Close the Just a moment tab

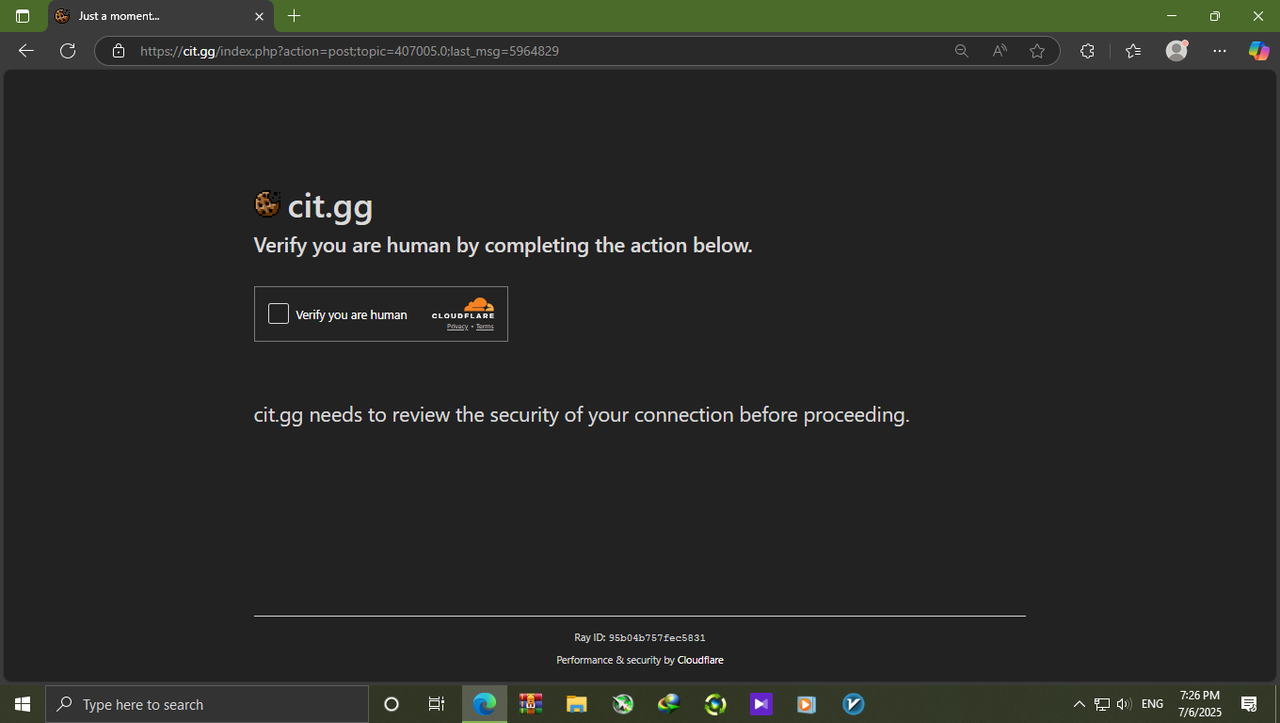tap(259, 16)
